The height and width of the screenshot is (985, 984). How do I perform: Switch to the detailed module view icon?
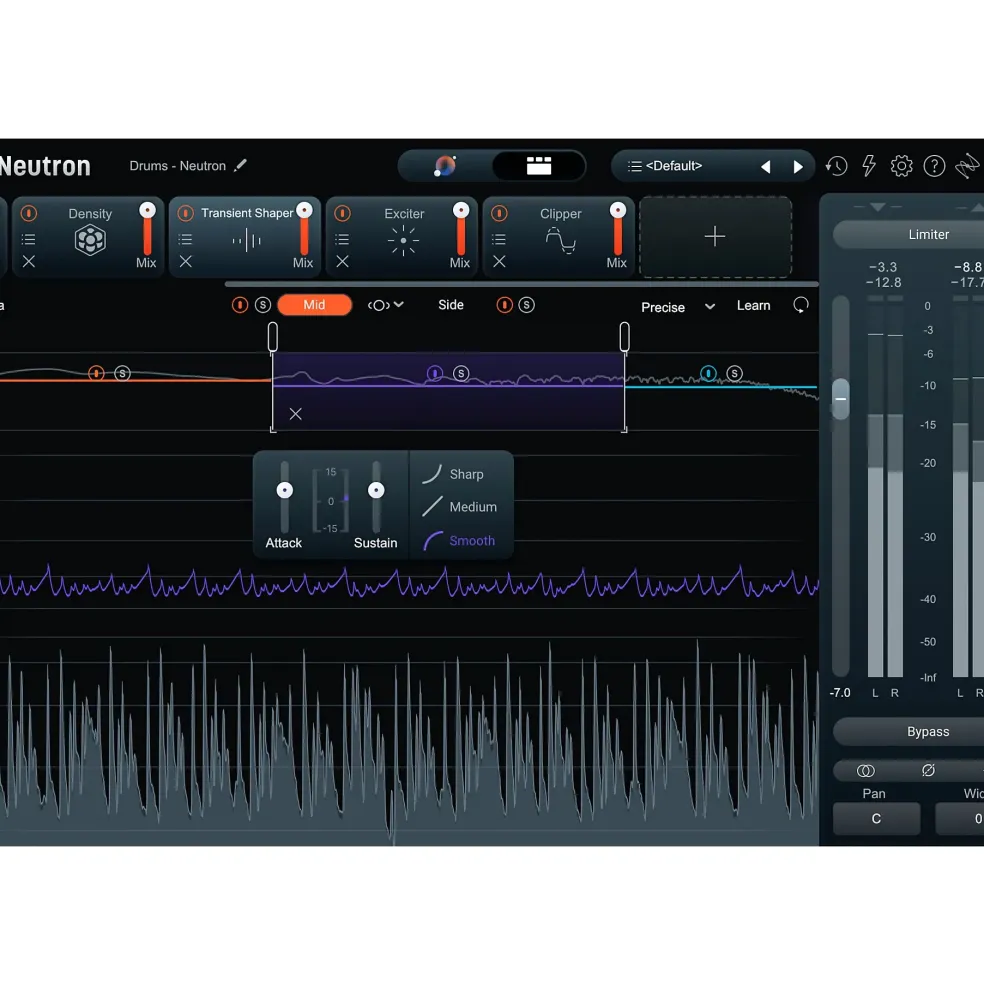pos(538,166)
